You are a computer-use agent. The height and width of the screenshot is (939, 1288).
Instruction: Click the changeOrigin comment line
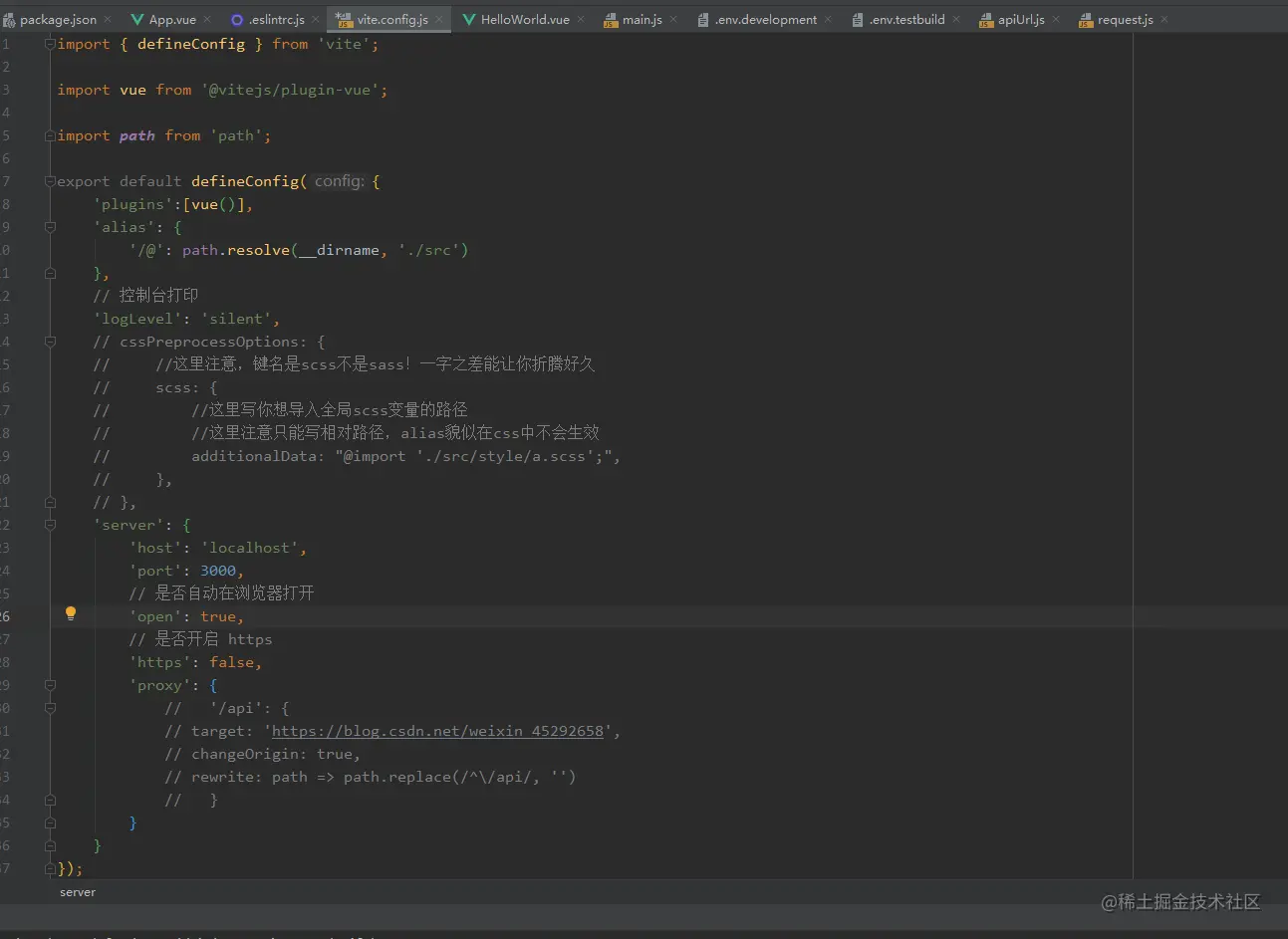[x=263, y=754]
